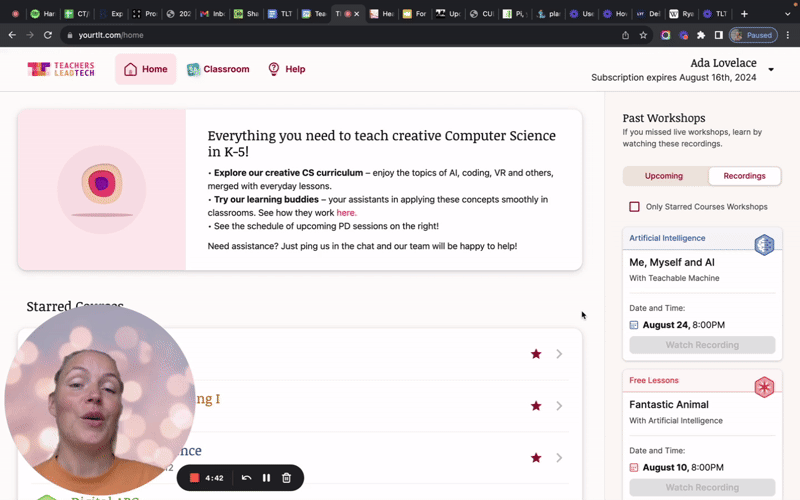Viewport: 800px width, 500px height.
Task: Pause the screen recording
Action: coord(266,478)
